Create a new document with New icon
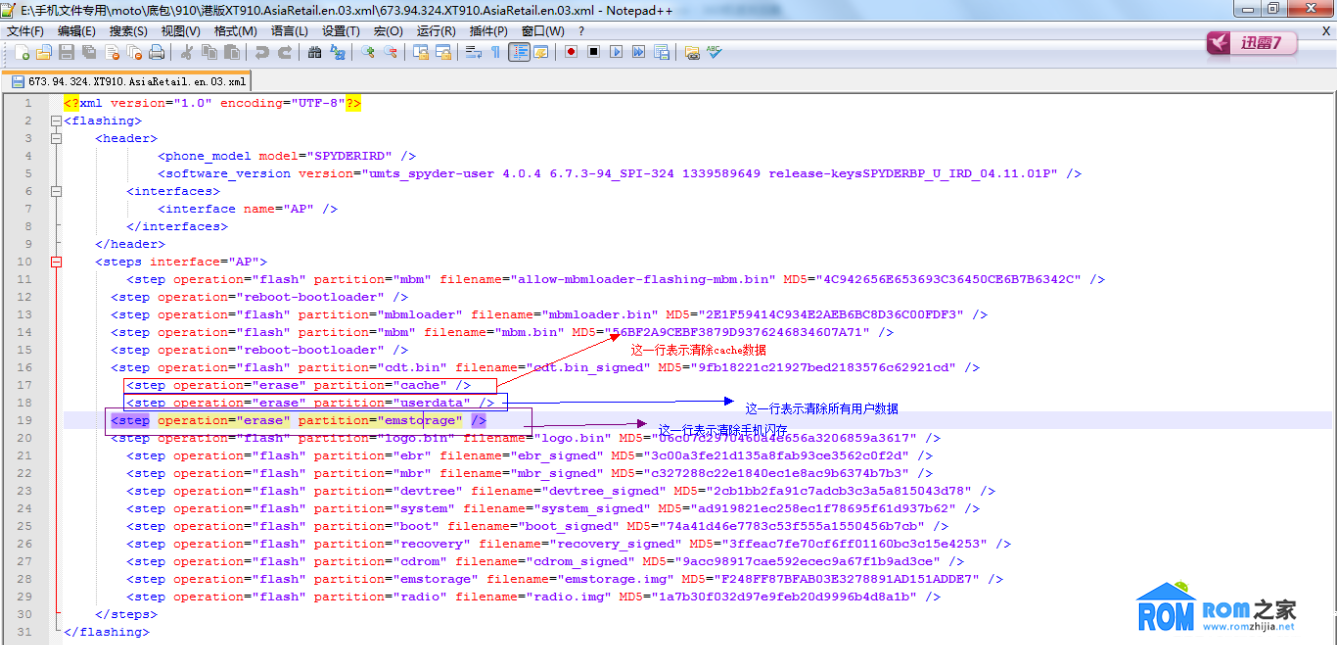Viewport: 1338px width, 645px height. click(x=22, y=52)
